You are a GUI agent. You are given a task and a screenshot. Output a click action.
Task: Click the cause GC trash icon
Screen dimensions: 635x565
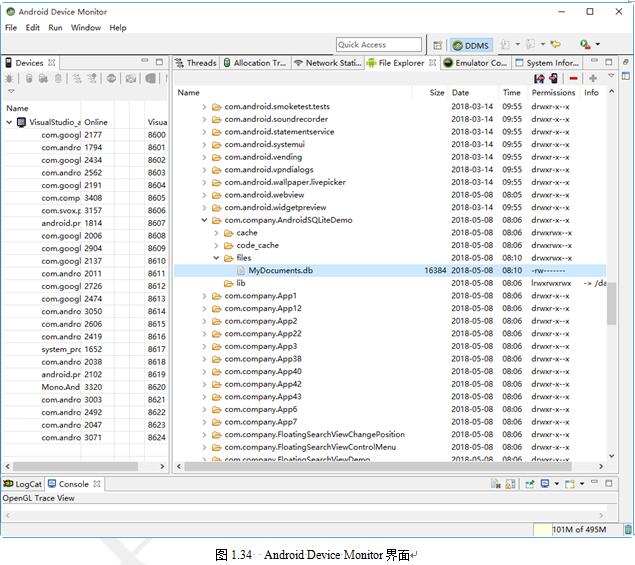[58, 78]
